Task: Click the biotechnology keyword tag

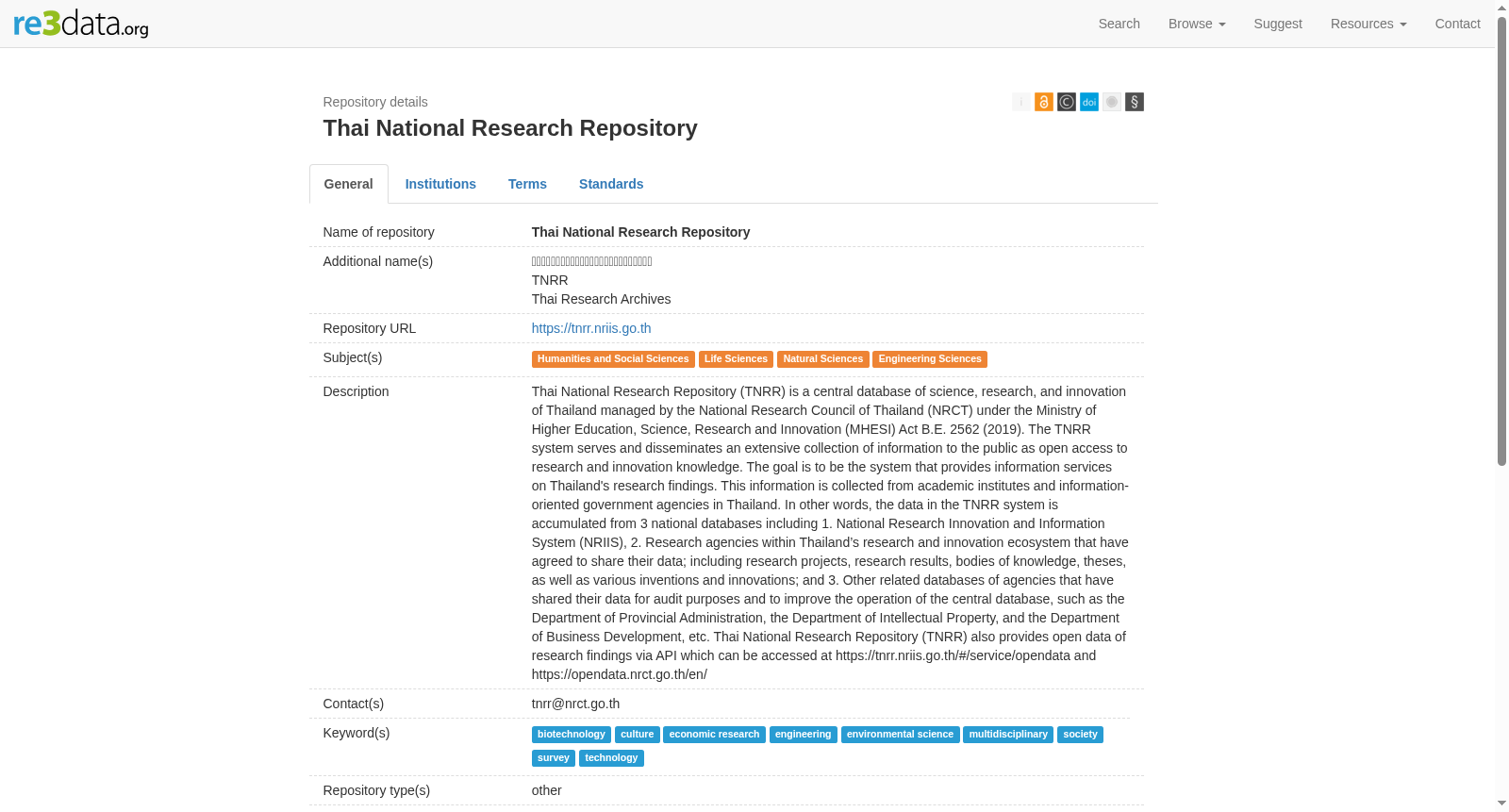Action: coord(572,735)
